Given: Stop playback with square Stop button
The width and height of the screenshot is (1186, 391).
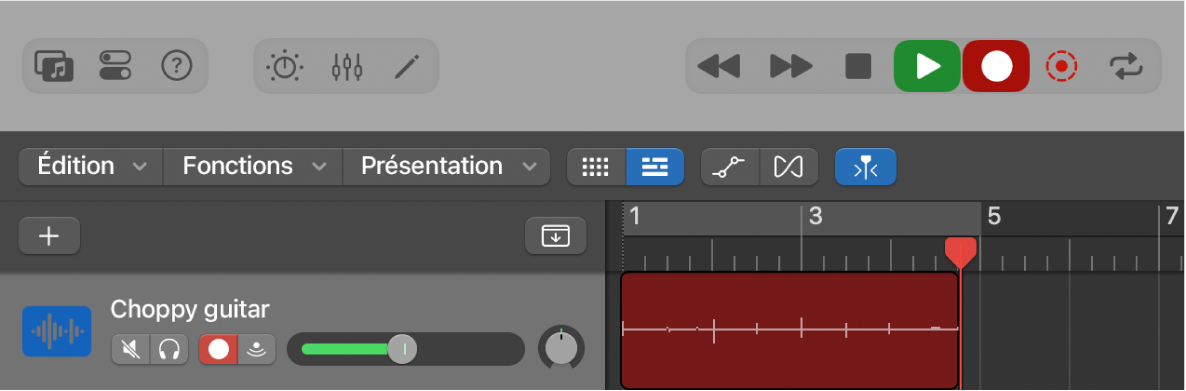Looking at the screenshot, I should (x=858, y=67).
